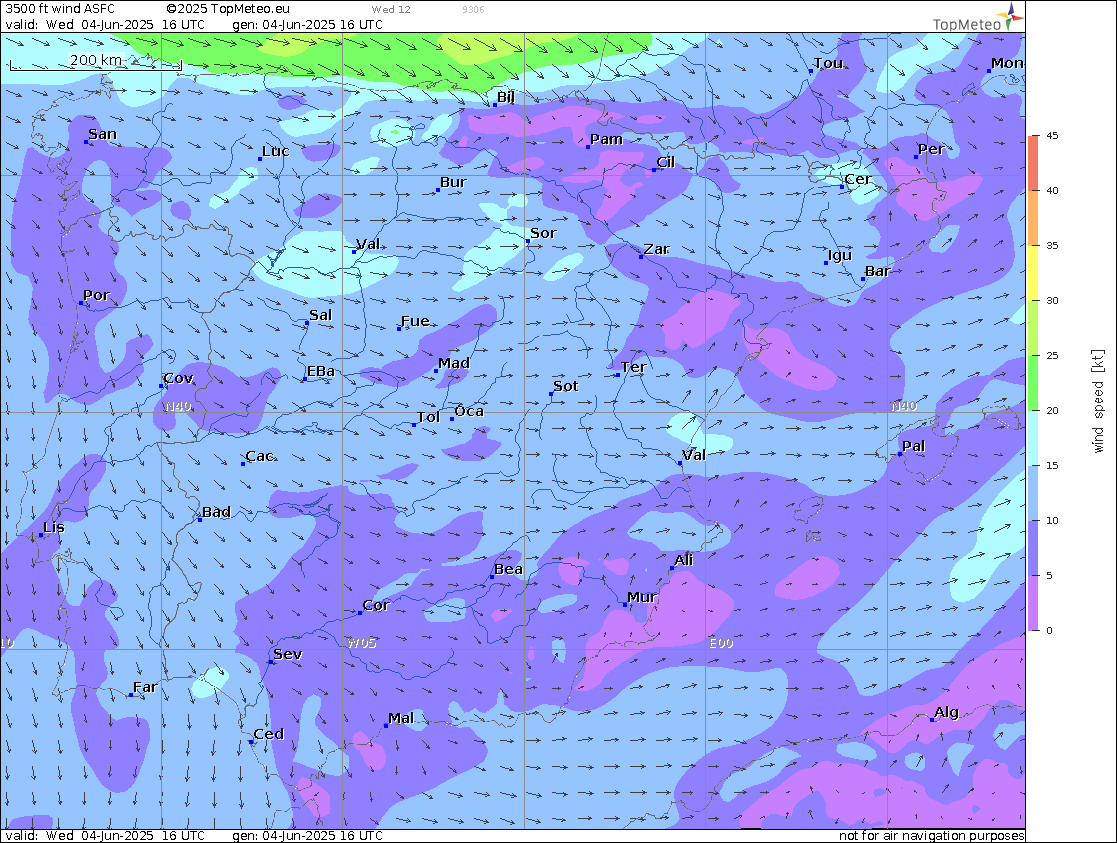Click the 'EBa' city label
Screen dimensions: 1117x843
(321, 371)
